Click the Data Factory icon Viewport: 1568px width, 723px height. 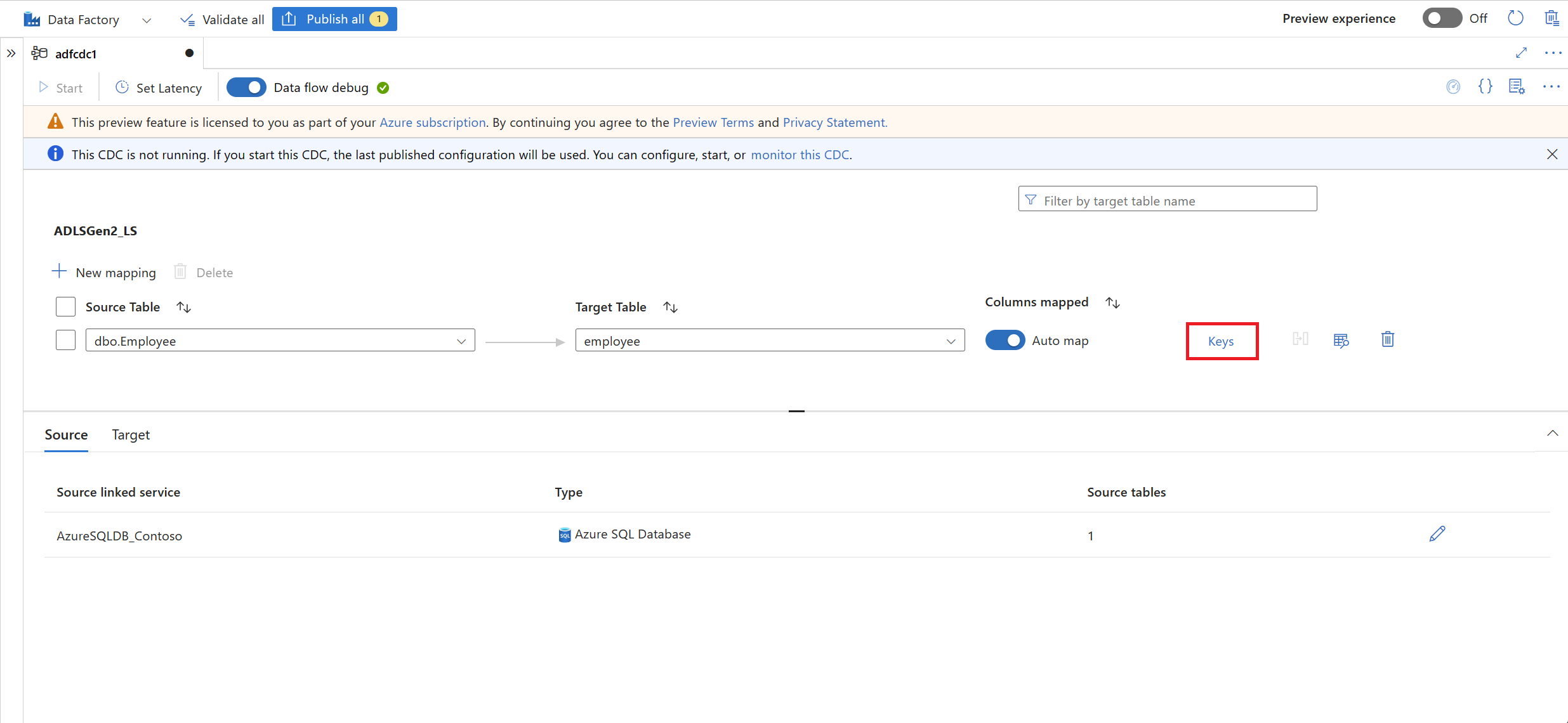32,19
